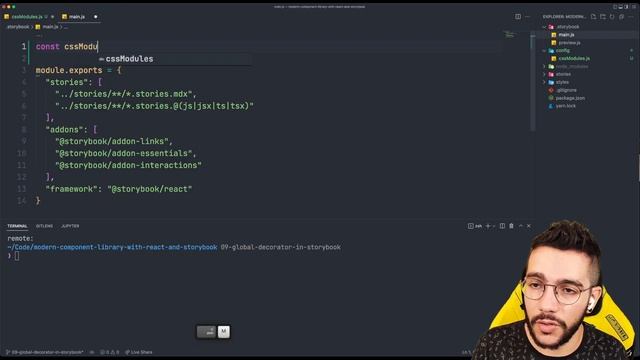This screenshot has width=640, height=360.
Task: Click the breadcrumb ellipsis symbol segment
Action: pos(66,27)
